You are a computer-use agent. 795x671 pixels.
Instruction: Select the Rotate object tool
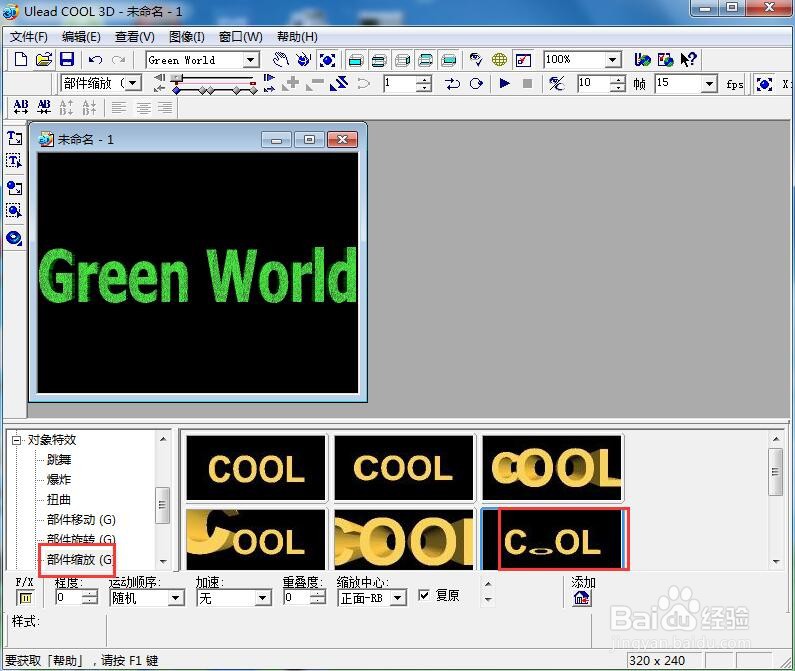(303, 60)
